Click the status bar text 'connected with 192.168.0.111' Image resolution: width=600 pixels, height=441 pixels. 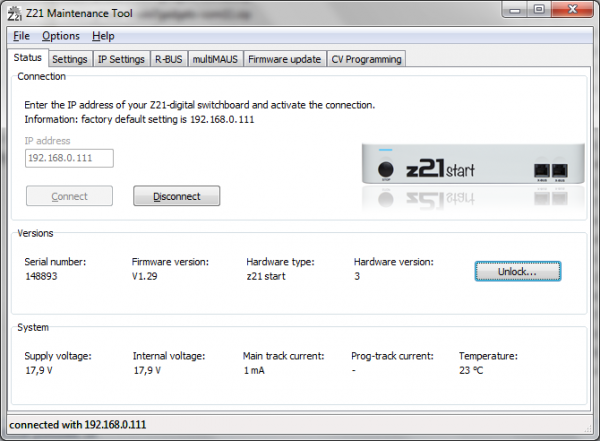[78, 425]
